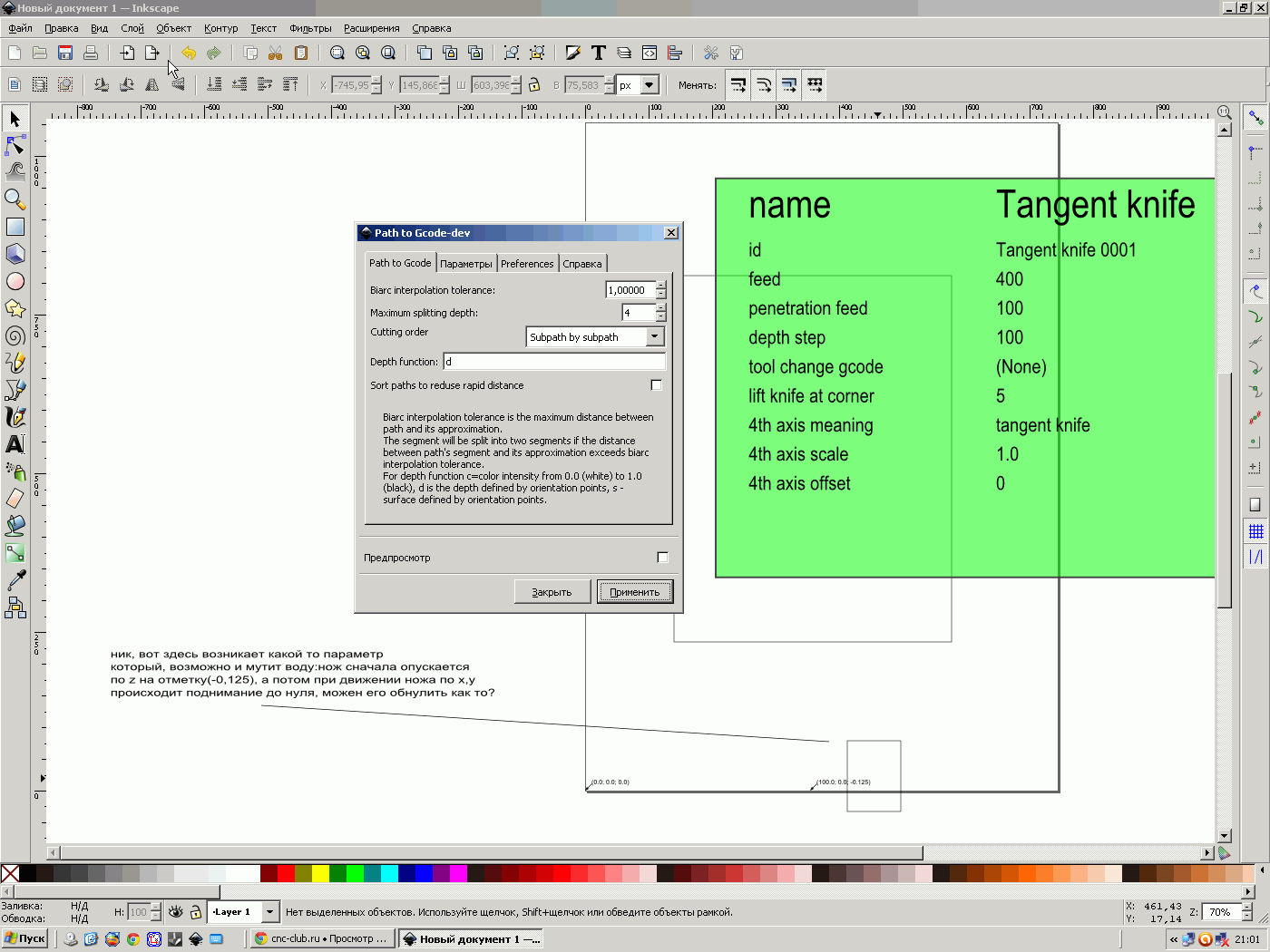Viewport: 1270px width, 952px height.
Task: Toggle move gradients with objects button
Action: (789, 85)
